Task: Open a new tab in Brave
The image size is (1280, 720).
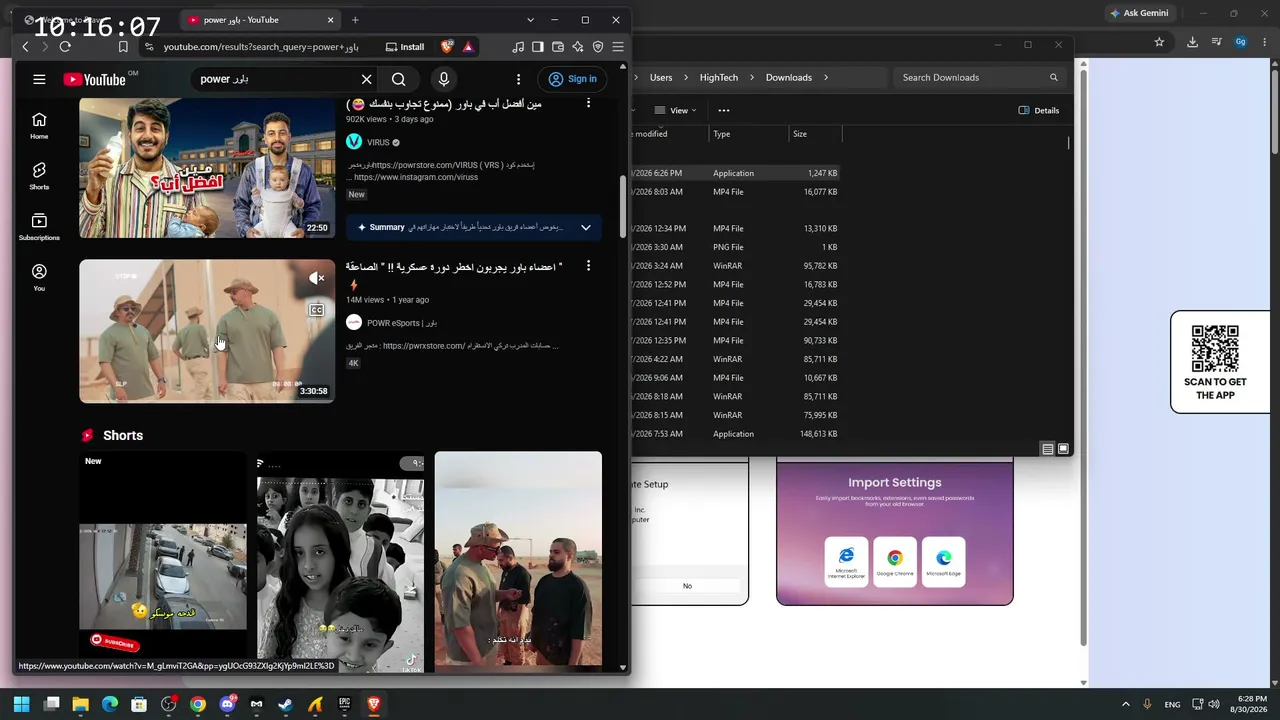Action: pos(355,20)
